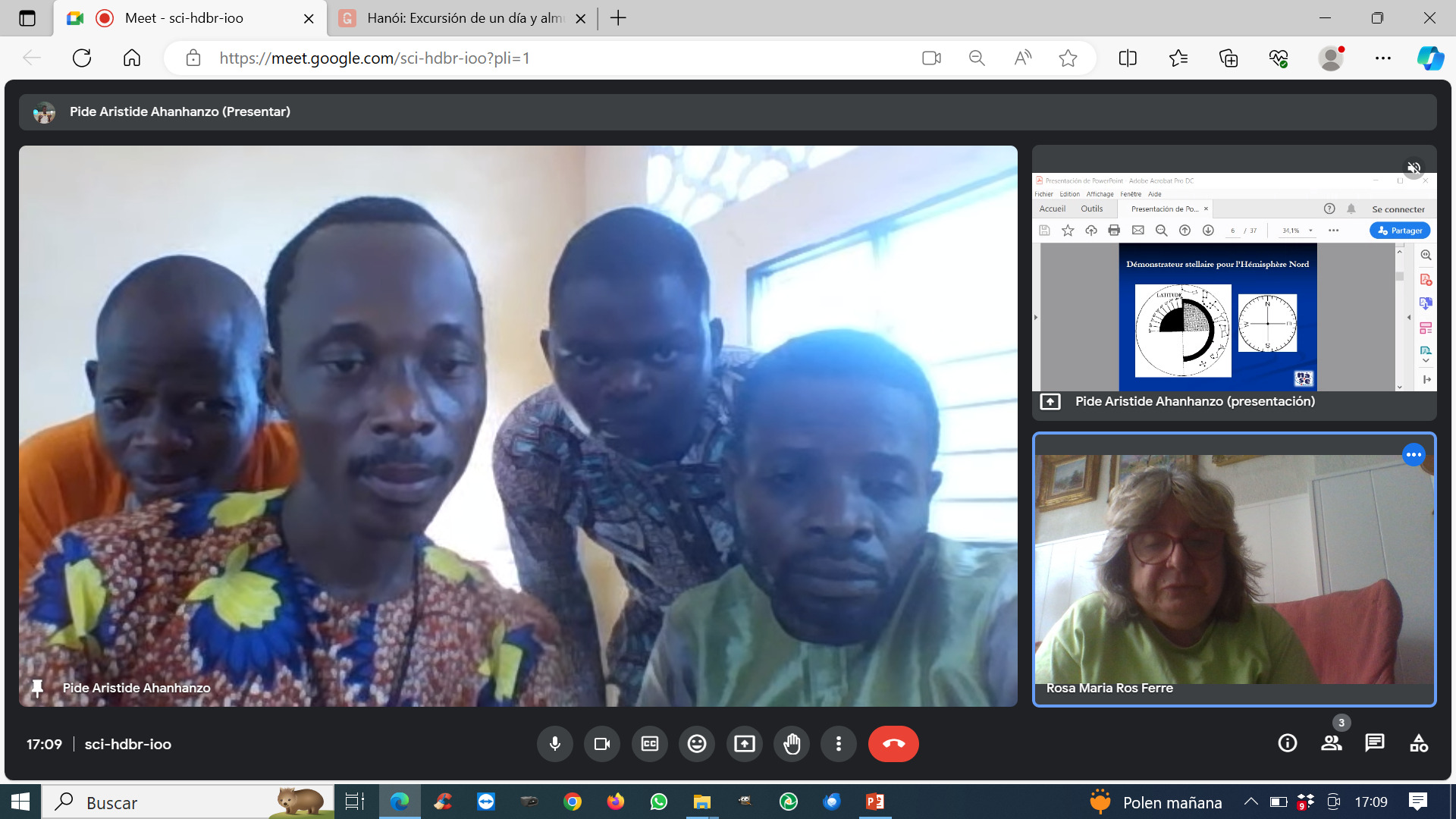Show hidden system tray icons
The width and height of the screenshot is (1456, 819).
pos(1251,802)
